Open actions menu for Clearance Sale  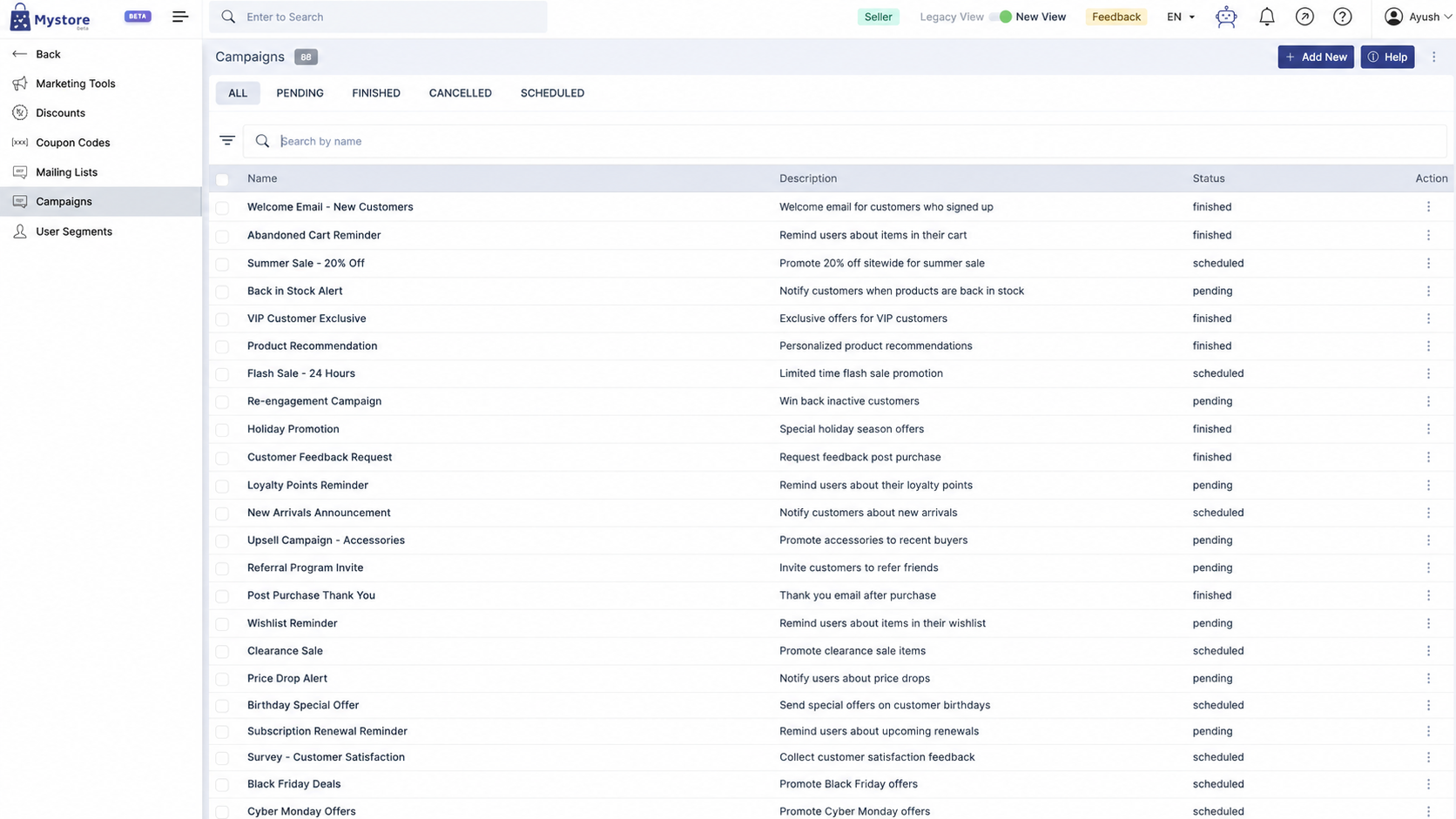pos(1428,651)
